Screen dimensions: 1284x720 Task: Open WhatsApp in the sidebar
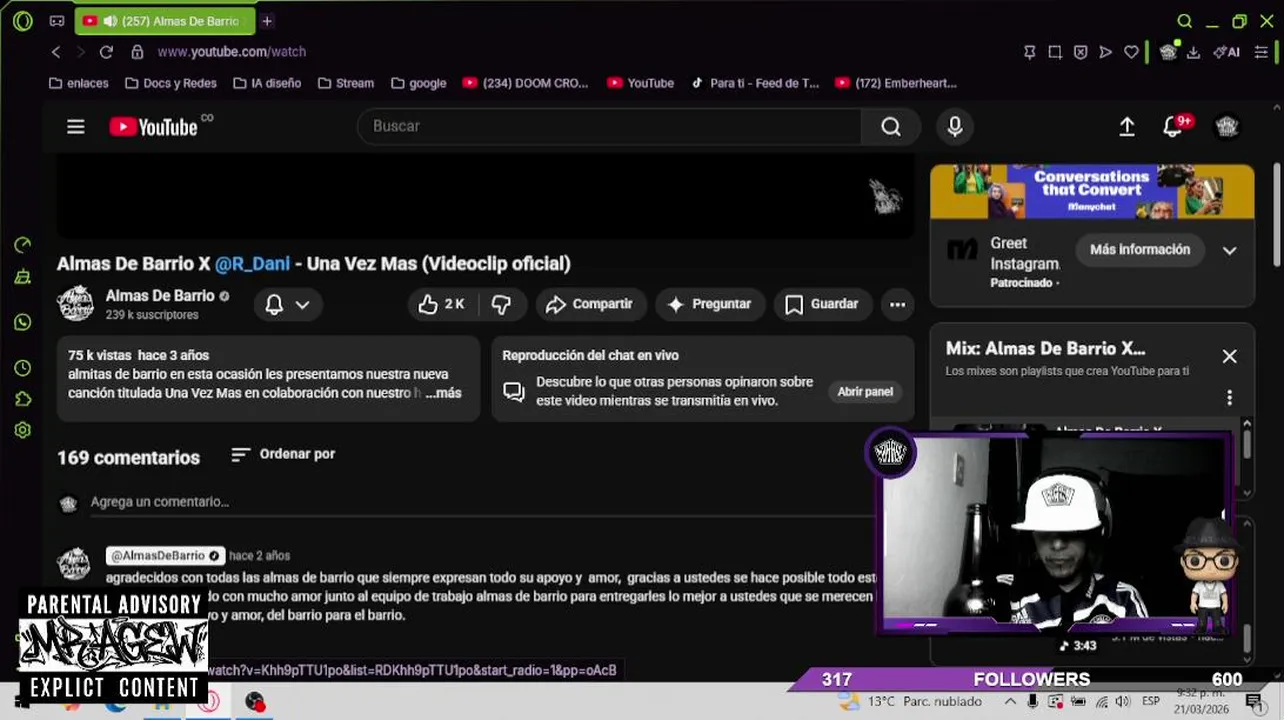click(23, 322)
